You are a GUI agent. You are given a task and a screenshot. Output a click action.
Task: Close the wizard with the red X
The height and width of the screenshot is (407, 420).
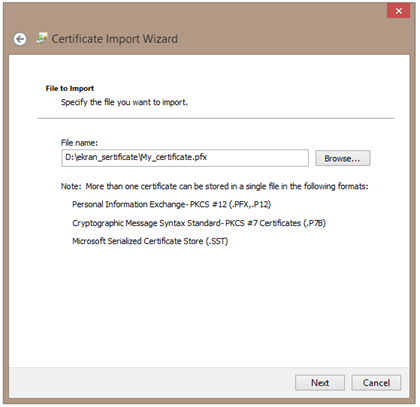(399, 11)
